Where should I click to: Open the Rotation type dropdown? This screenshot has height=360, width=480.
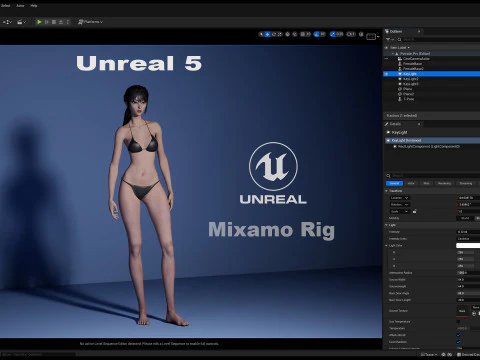tap(400, 204)
